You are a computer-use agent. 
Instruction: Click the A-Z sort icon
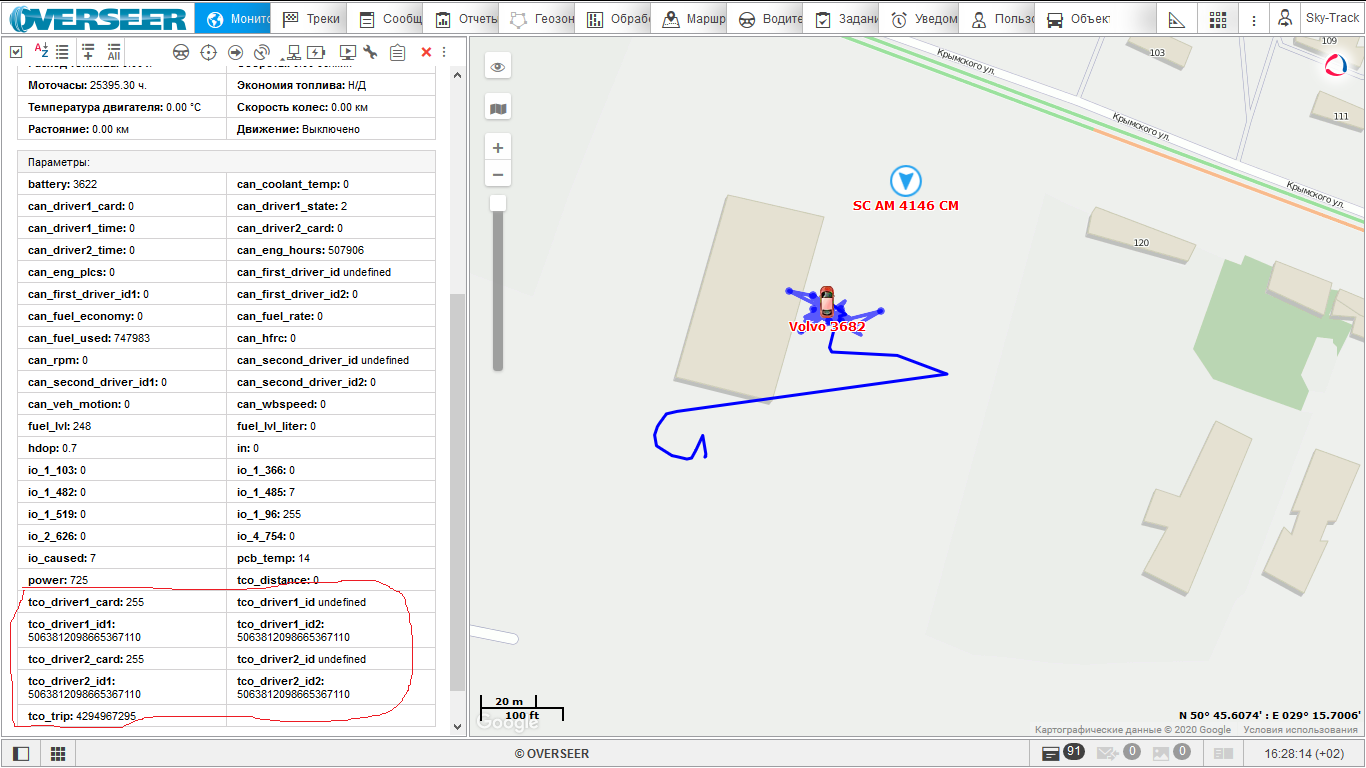pos(41,52)
